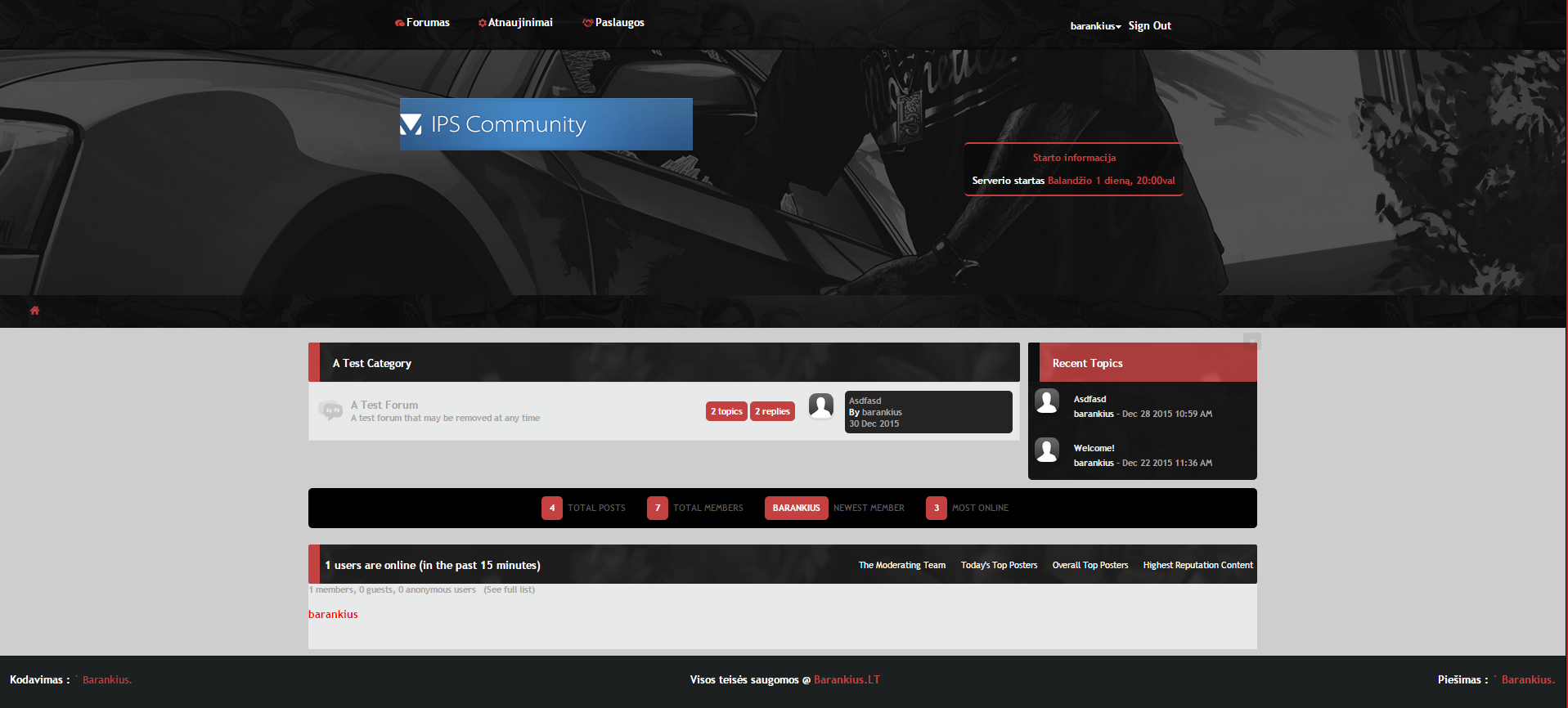Viewport: 1568px width, 708px height.
Task: Click the BARANKIUS newest member badge
Action: tap(796, 508)
